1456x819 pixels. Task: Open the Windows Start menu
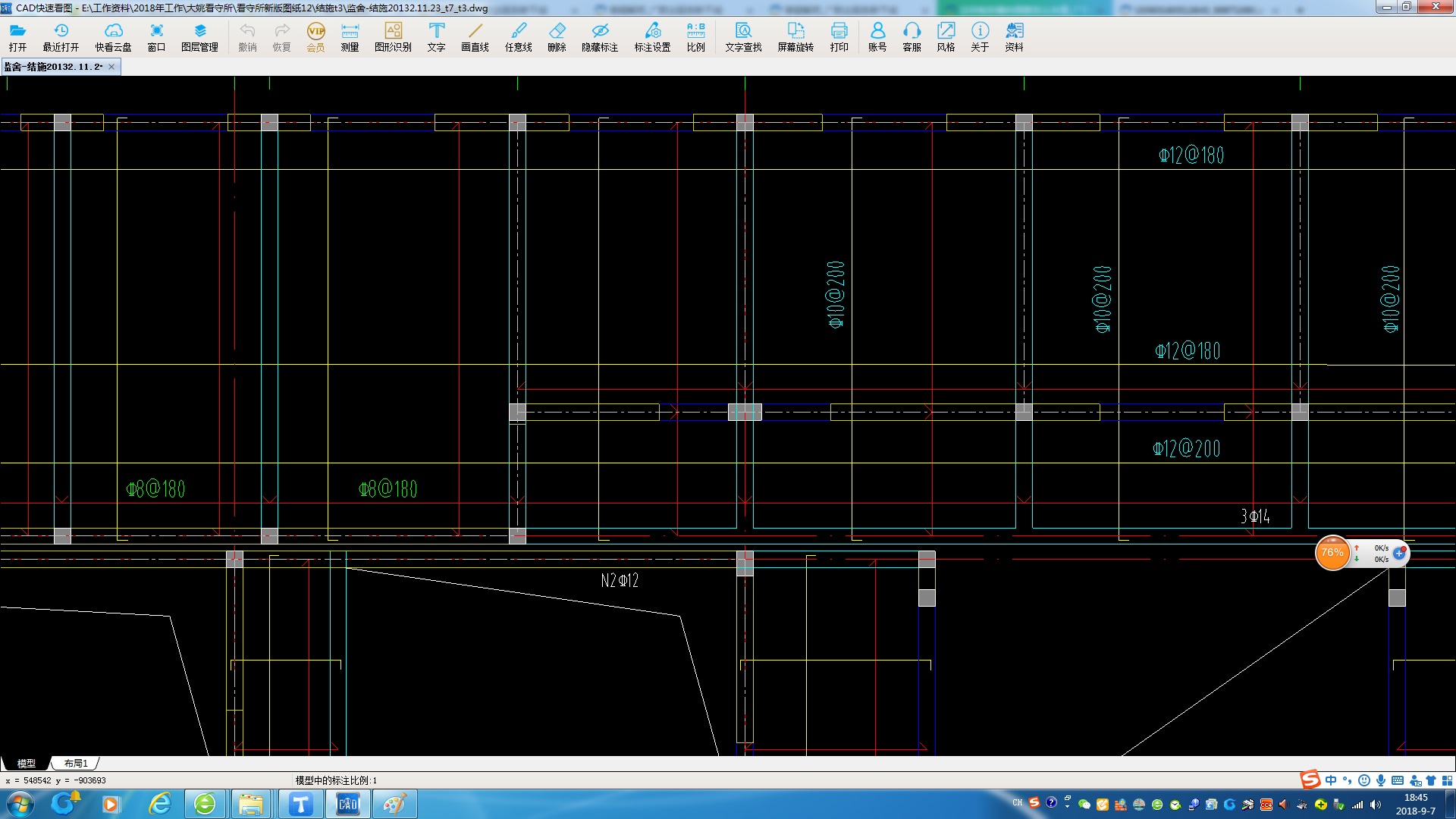click(20, 804)
